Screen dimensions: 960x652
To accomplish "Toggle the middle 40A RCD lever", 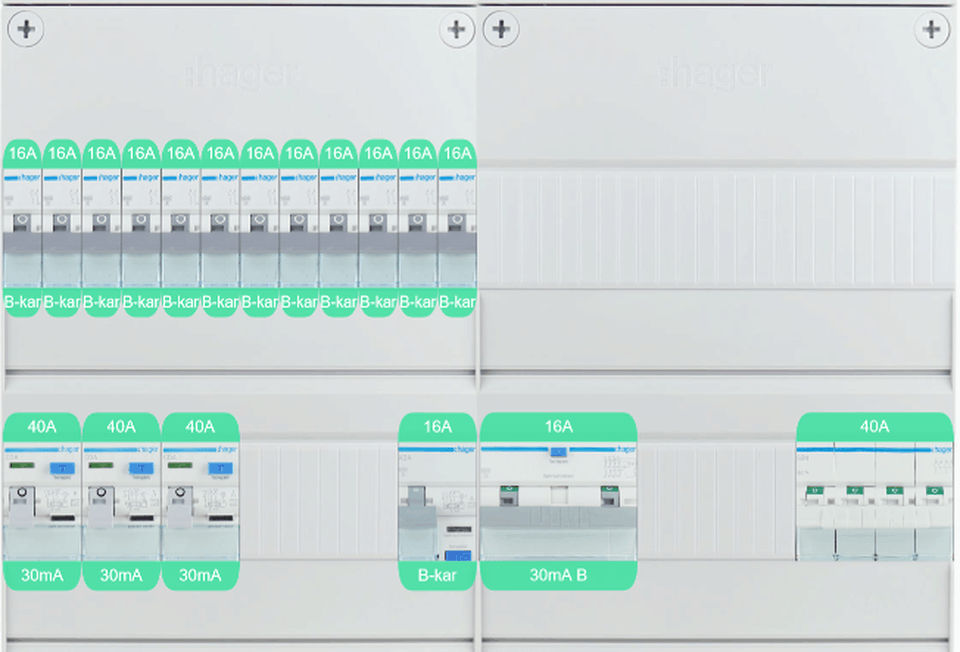I will (x=101, y=505).
